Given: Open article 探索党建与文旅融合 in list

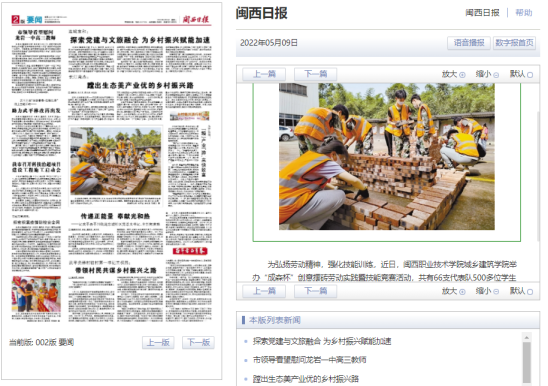Looking at the screenshot, I should 322,341.
